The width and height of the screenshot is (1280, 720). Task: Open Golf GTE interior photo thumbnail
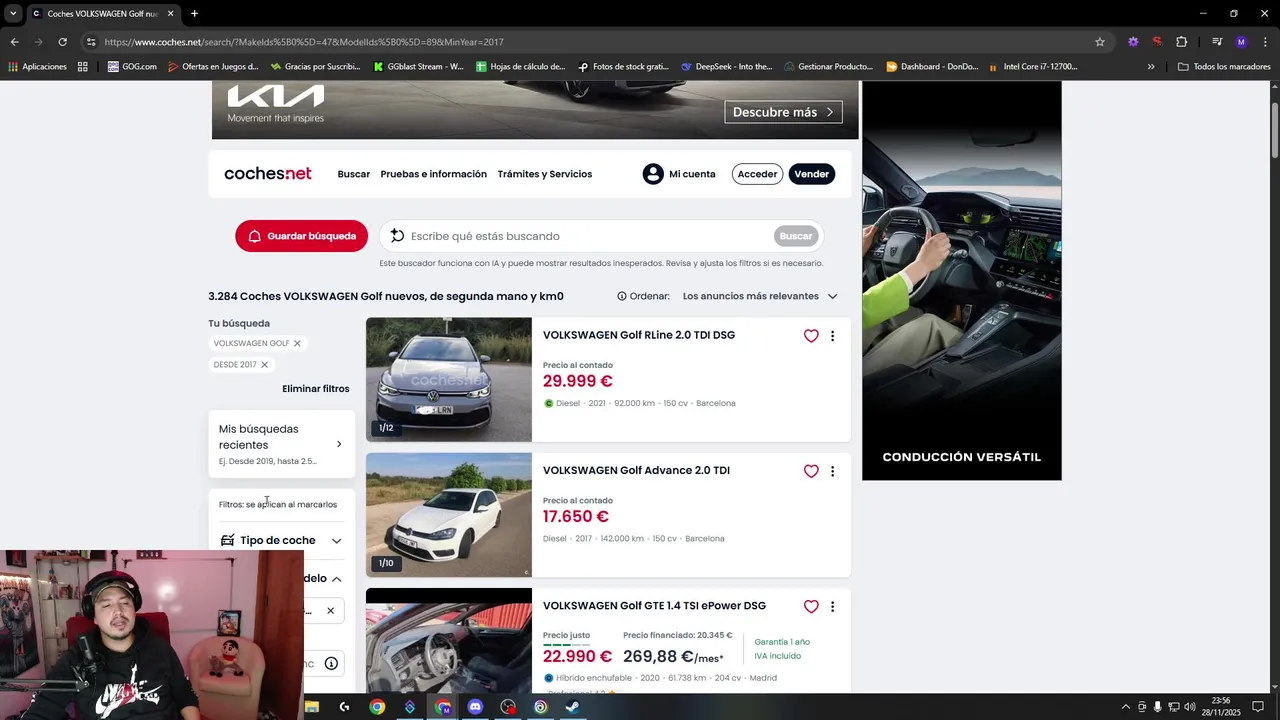[449, 640]
